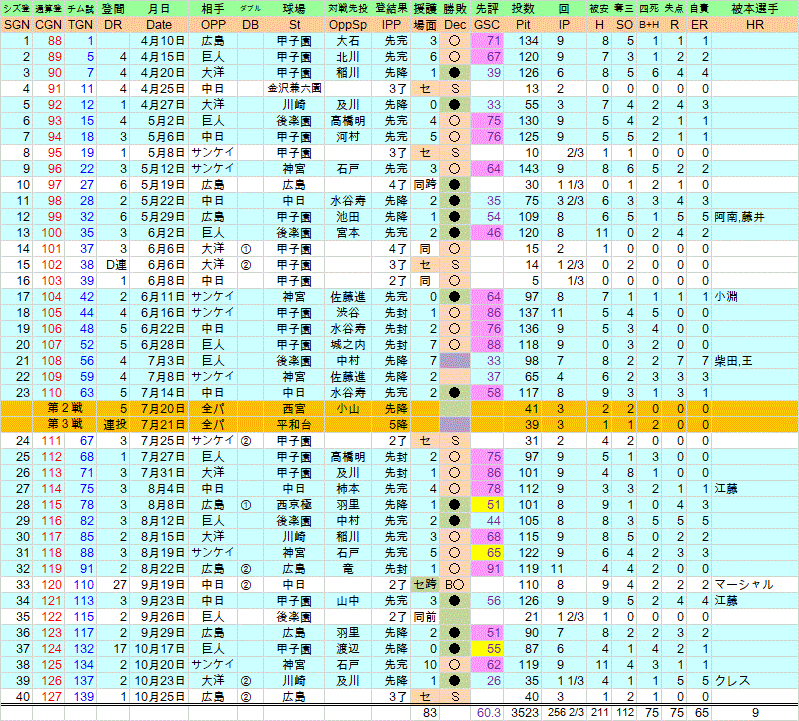
Task: Click the 同跨 cell in 5月19日 row
Action: tap(425, 185)
